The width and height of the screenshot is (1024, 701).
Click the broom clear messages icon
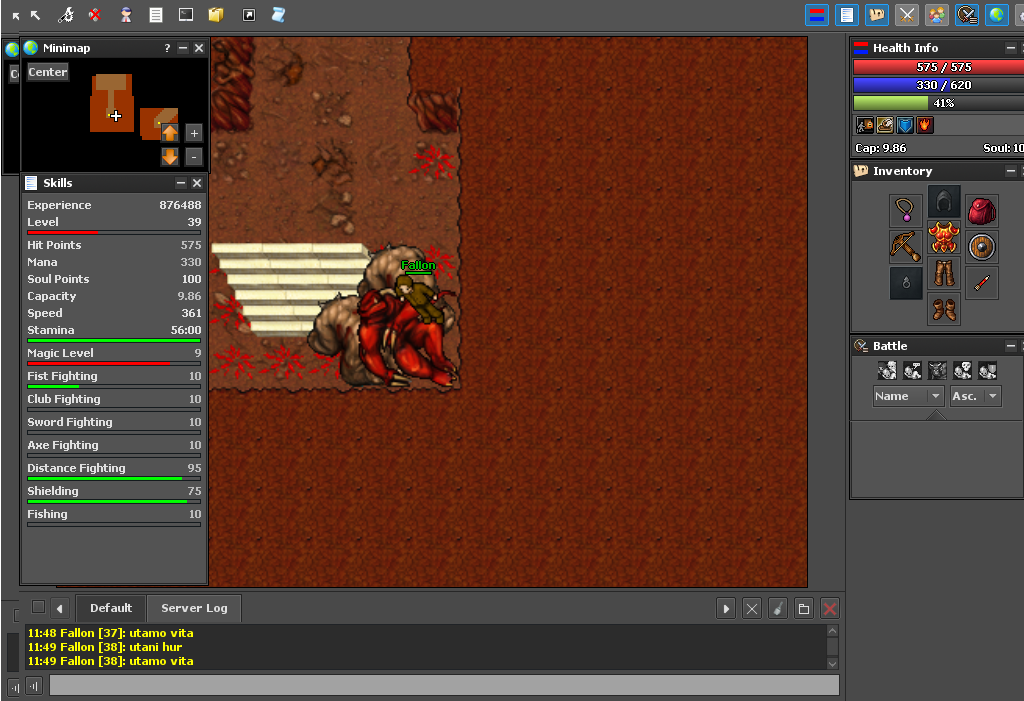(x=778, y=608)
